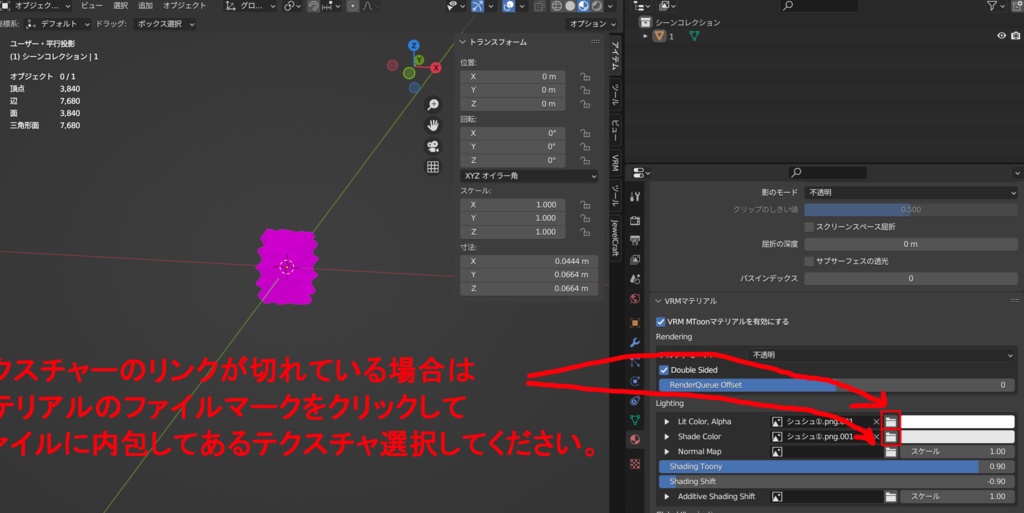
Task: Open the Scene properties tab icon
Action: [x=635, y=279]
